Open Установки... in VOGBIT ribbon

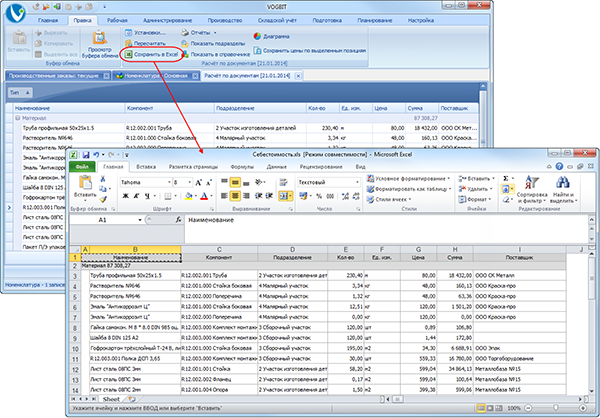click(145, 33)
